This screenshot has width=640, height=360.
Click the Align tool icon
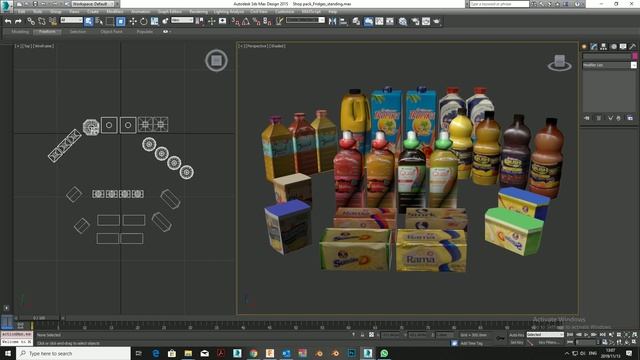343,21
